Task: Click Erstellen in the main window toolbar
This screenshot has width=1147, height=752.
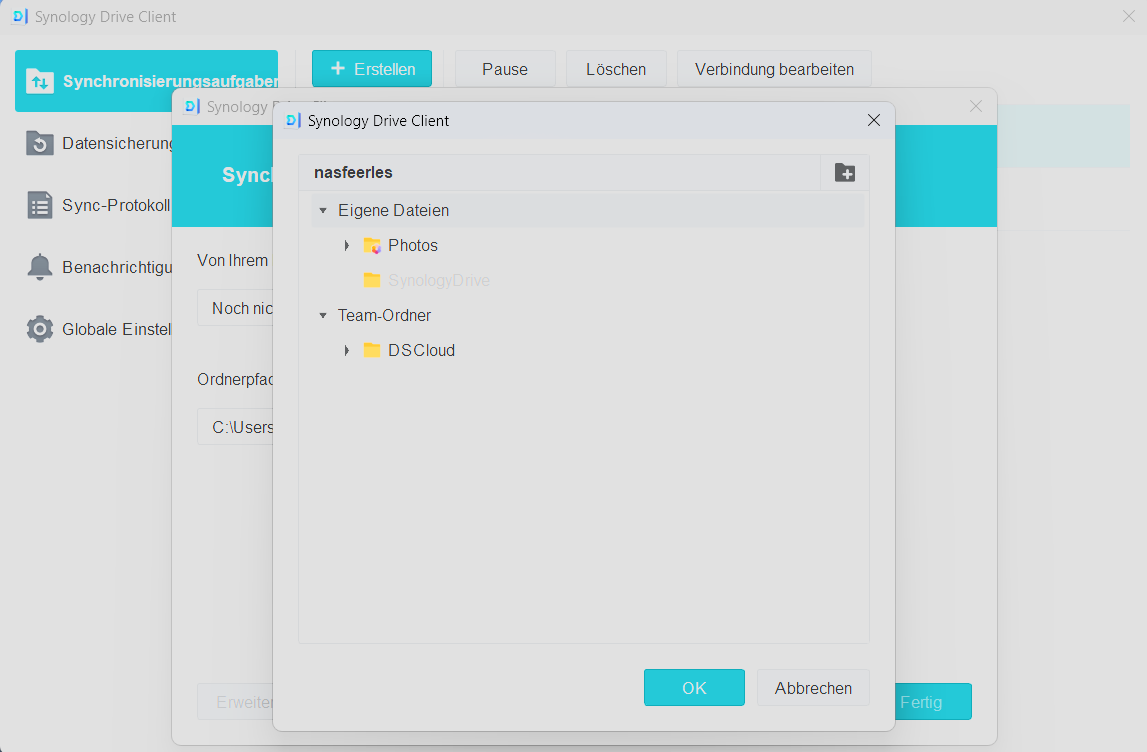Action: (372, 69)
